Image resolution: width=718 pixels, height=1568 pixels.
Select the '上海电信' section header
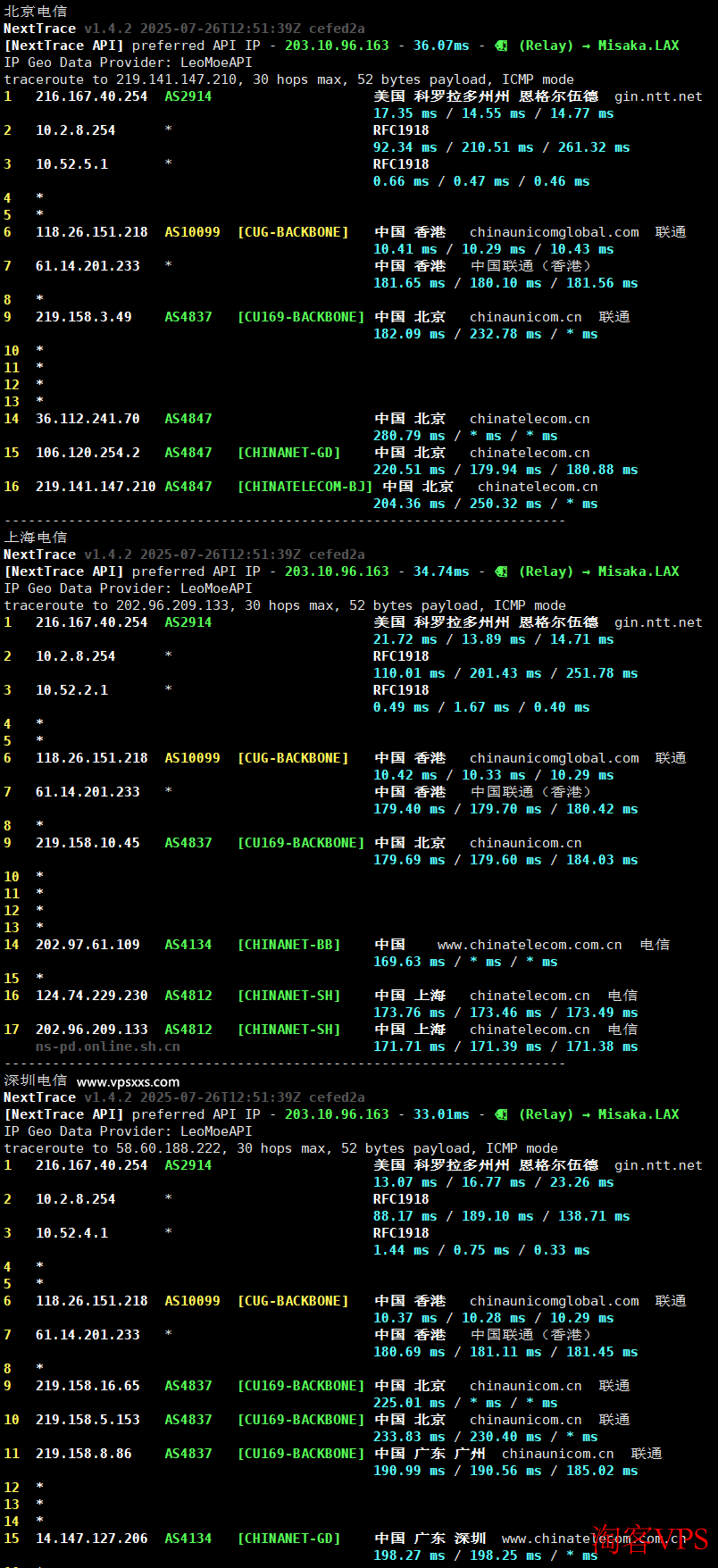(35, 538)
